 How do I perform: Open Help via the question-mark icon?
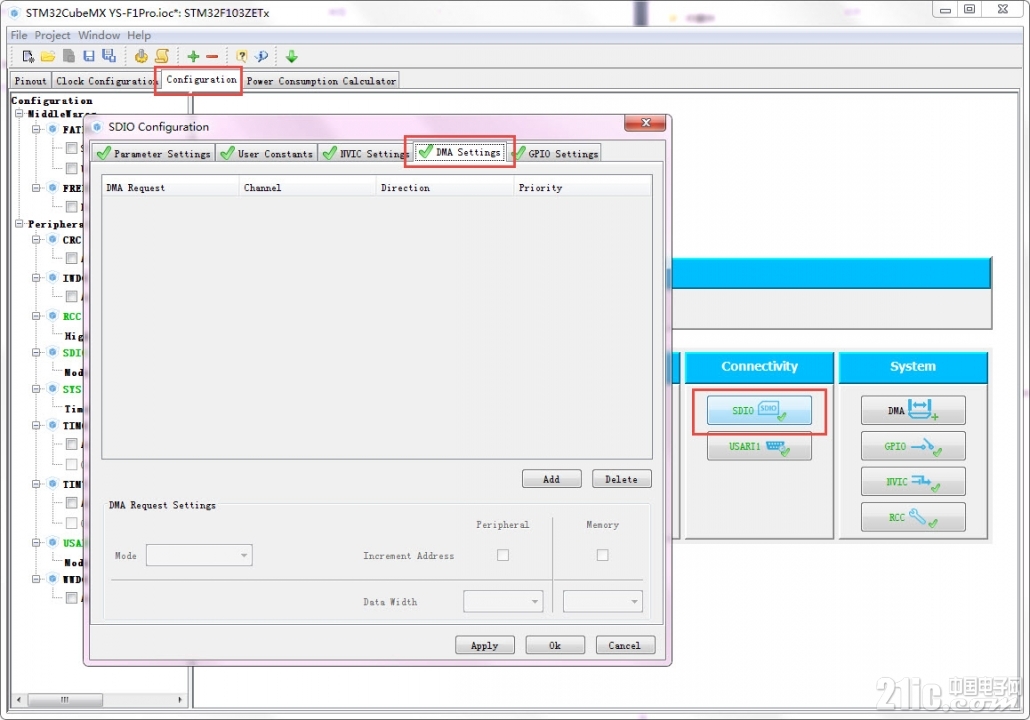coord(241,56)
